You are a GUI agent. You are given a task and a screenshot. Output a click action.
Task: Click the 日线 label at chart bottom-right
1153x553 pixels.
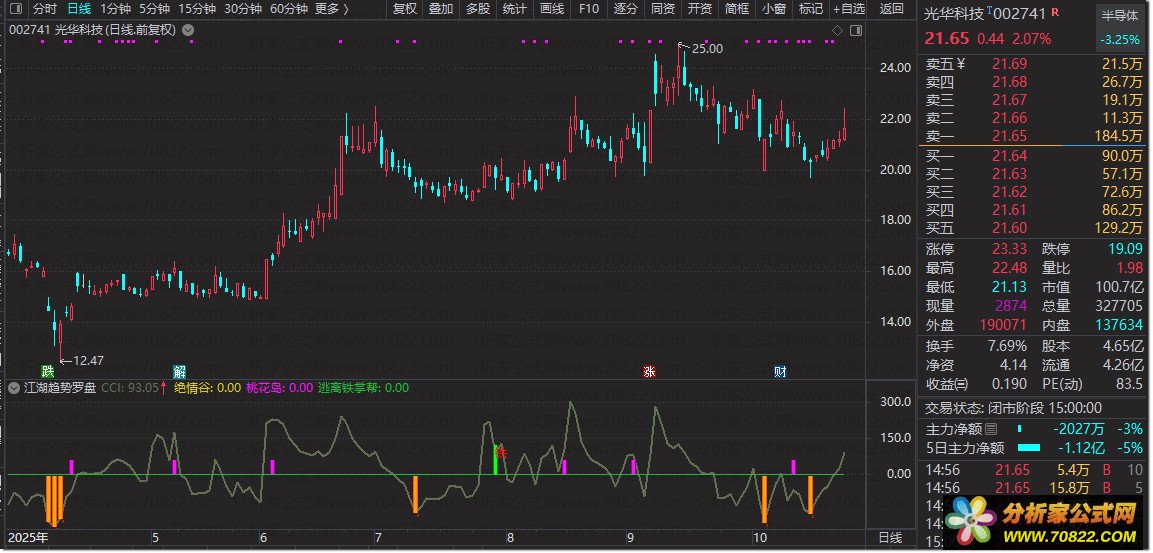tap(889, 538)
